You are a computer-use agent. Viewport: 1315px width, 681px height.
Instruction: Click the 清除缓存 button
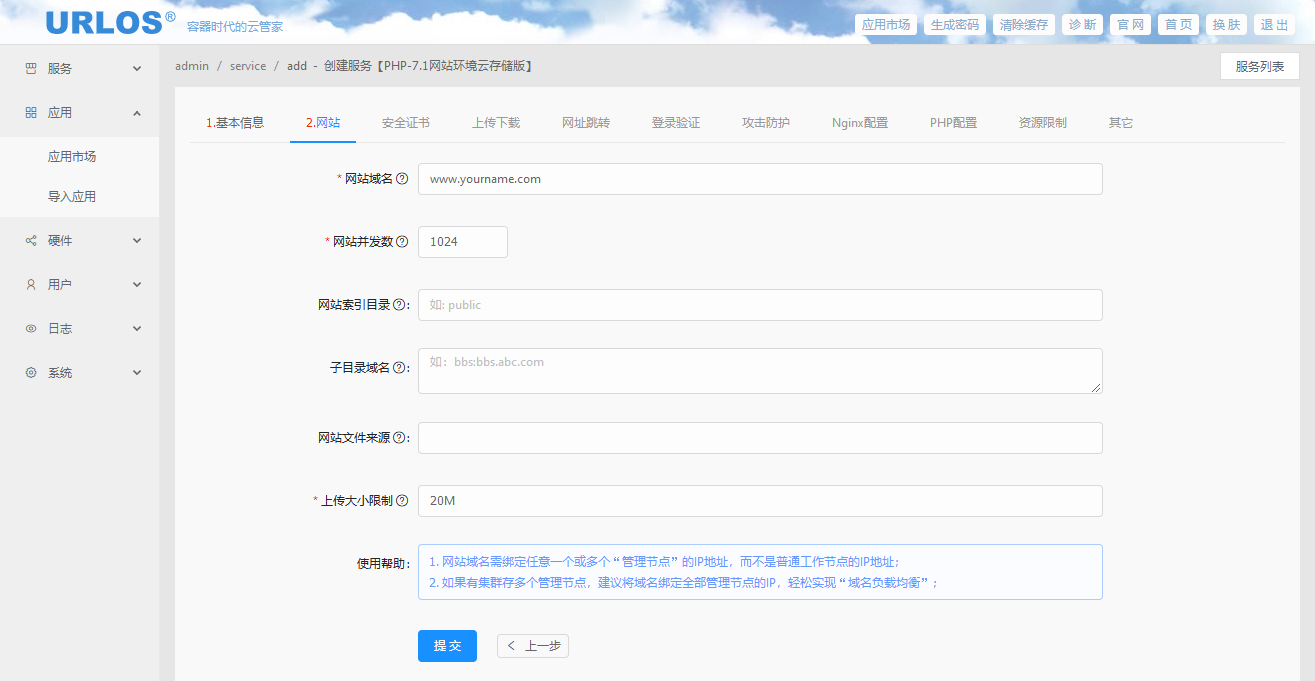(1024, 25)
